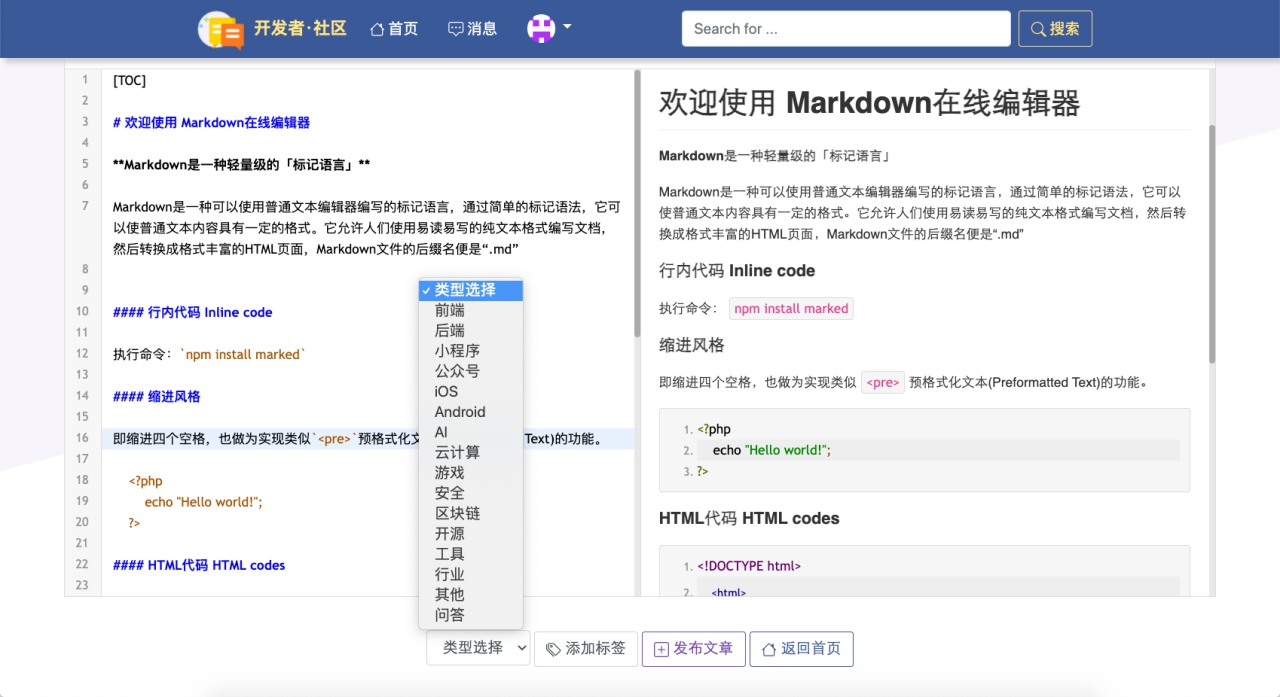
Task: Select 区块链 category option
Action: click(471, 513)
